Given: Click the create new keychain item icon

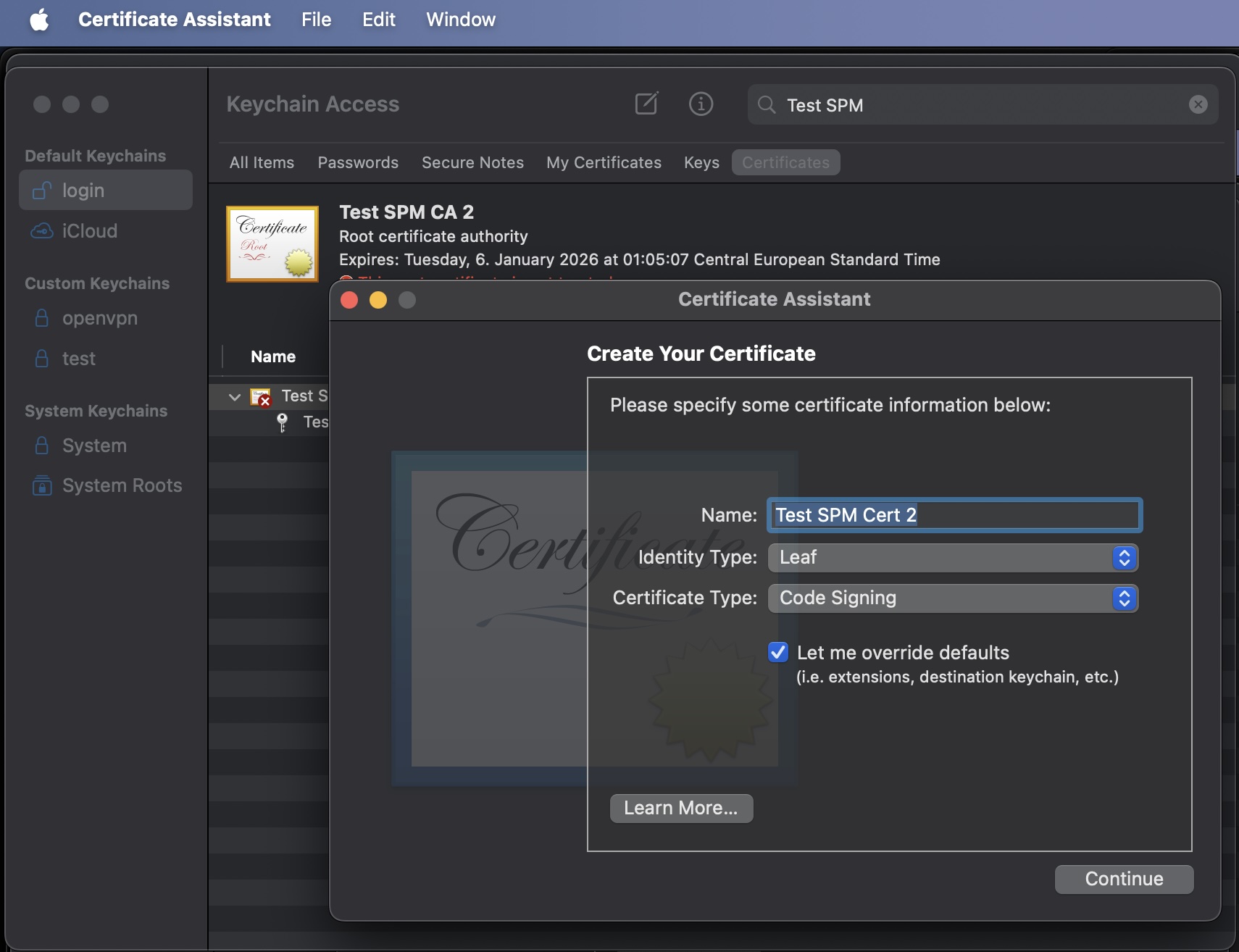Looking at the screenshot, I should pyautogui.click(x=646, y=104).
